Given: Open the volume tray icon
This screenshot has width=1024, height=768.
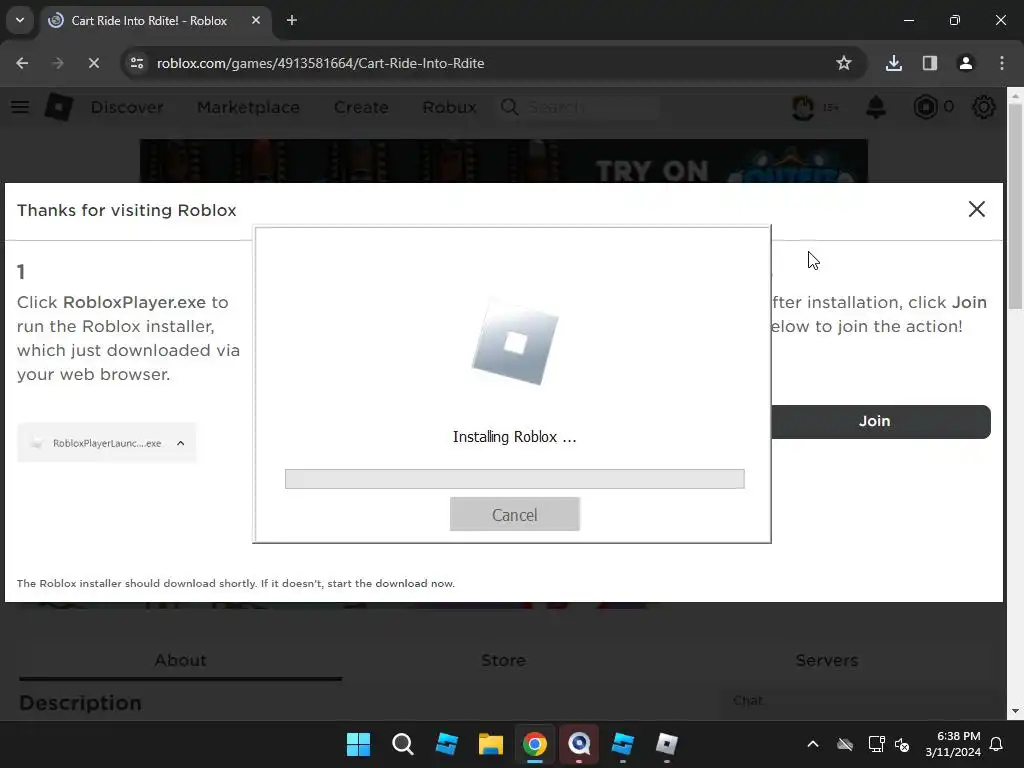Looking at the screenshot, I should tap(902, 744).
